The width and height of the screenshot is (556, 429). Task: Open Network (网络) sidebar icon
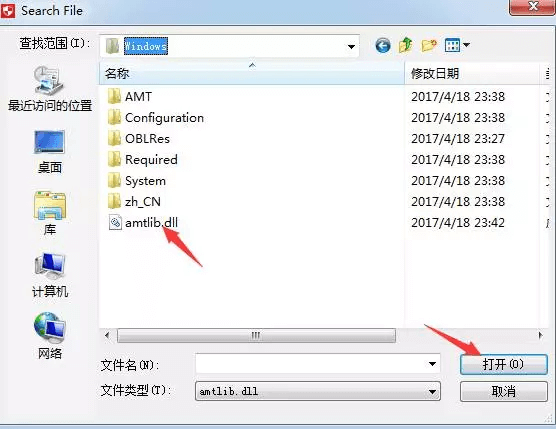(50, 336)
